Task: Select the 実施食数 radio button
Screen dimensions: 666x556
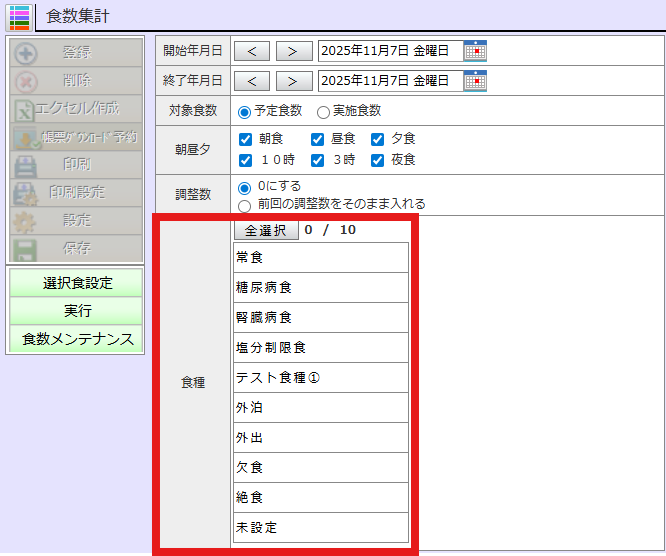Action: tap(323, 112)
